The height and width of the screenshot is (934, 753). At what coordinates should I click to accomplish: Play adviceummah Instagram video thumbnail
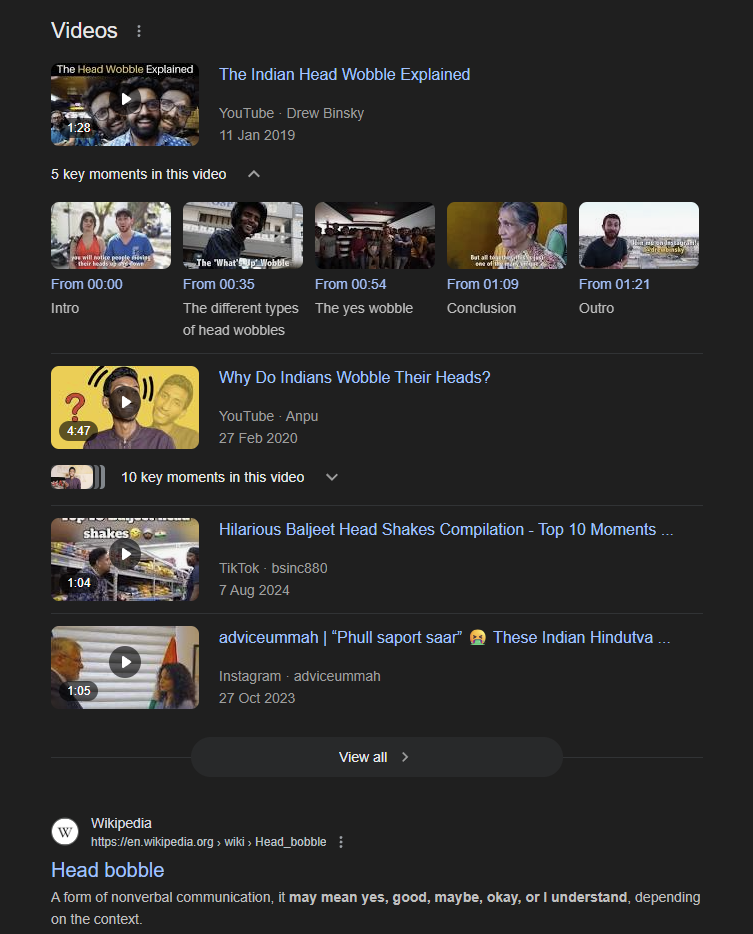click(125, 667)
